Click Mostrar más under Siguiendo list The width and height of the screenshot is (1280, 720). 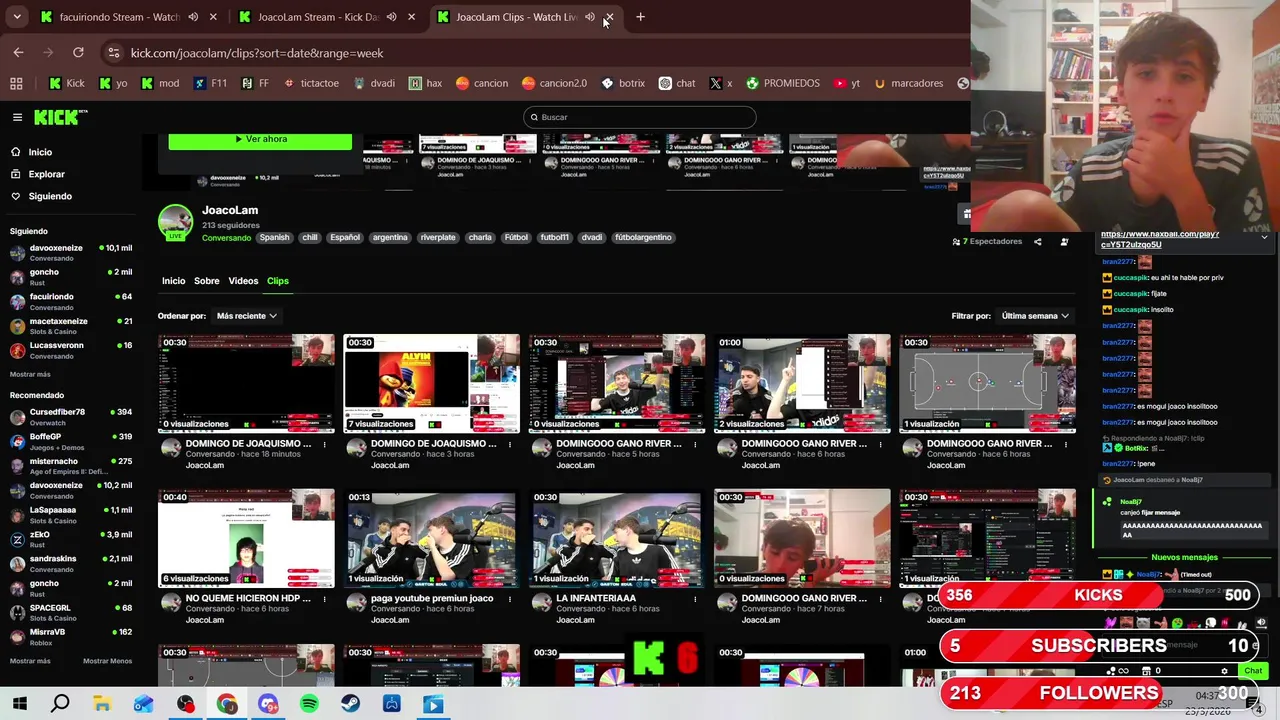click(x=30, y=374)
